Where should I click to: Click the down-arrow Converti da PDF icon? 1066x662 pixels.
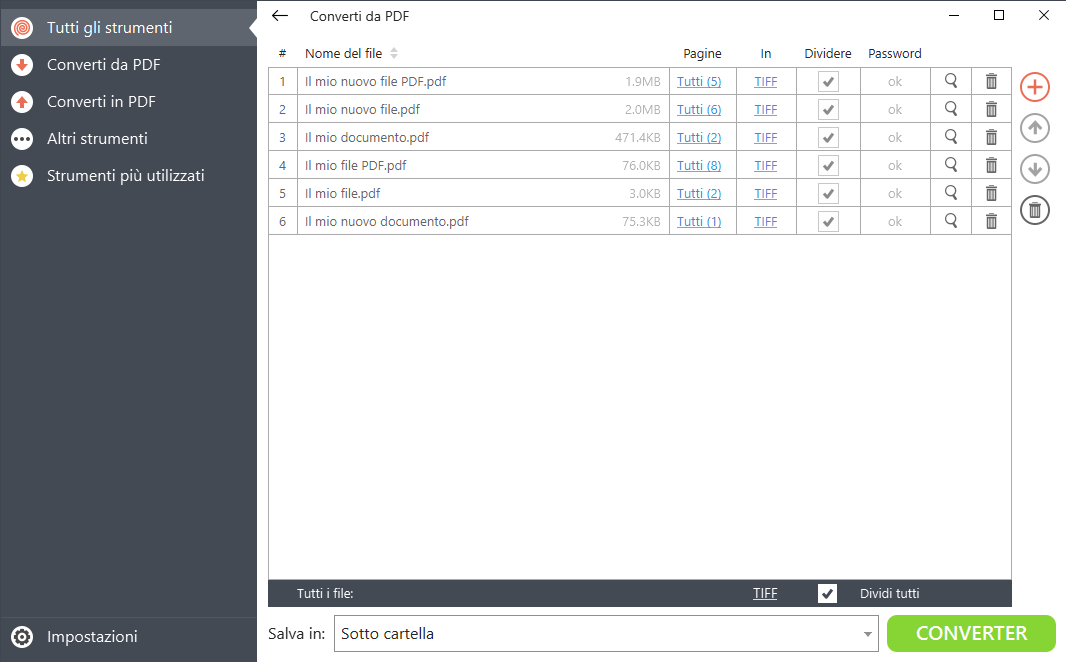coord(22,65)
